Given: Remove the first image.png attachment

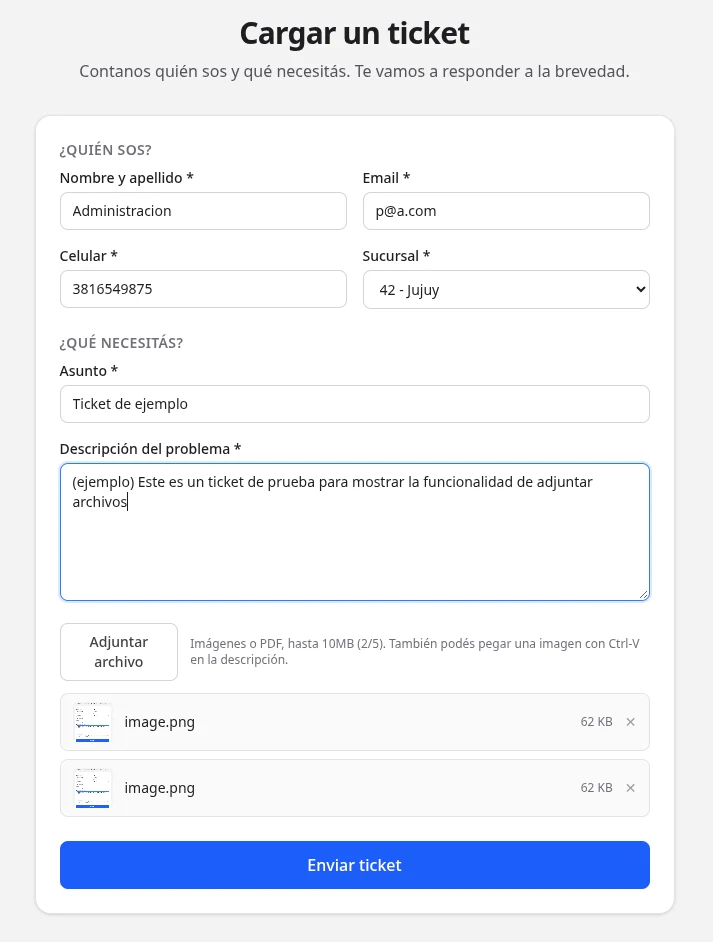Looking at the screenshot, I should point(630,722).
